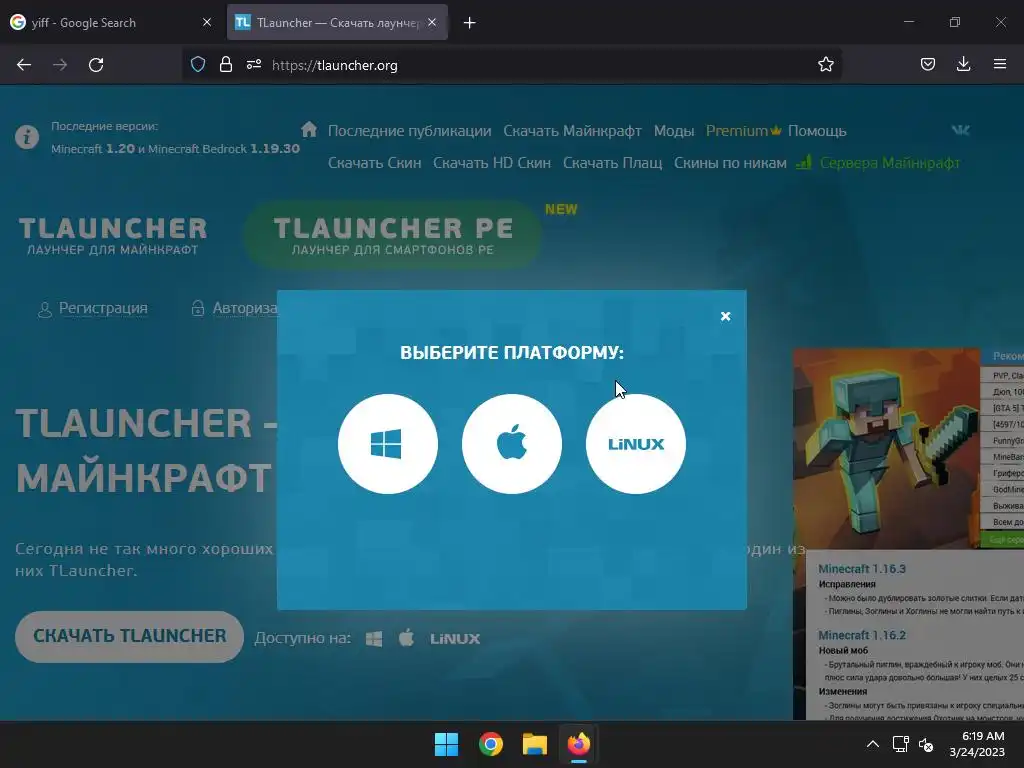Click the TLAUNCHER PE green button
Image resolution: width=1024 pixels, height=768 pixels.
392,235
